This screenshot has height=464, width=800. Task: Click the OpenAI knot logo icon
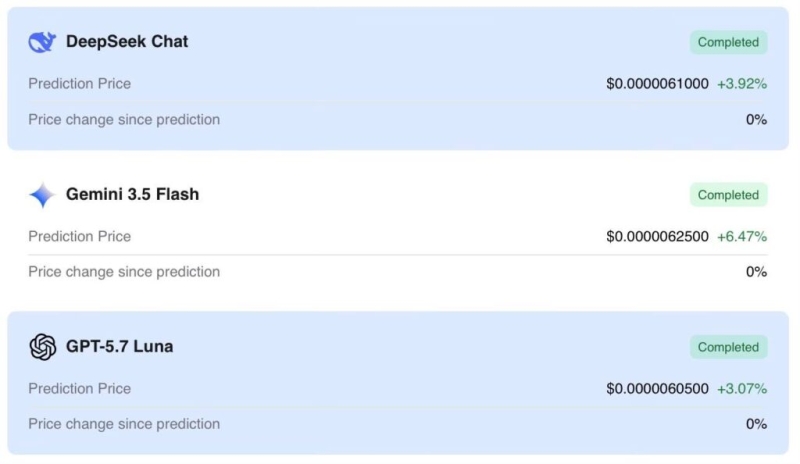point(42,347)
